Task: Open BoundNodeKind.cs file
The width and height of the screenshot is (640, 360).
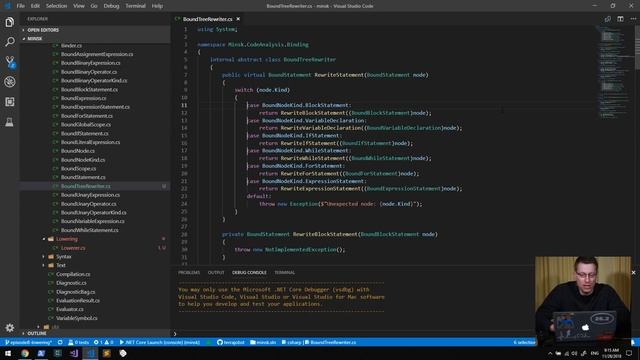Action: click(x=83, y=160)
